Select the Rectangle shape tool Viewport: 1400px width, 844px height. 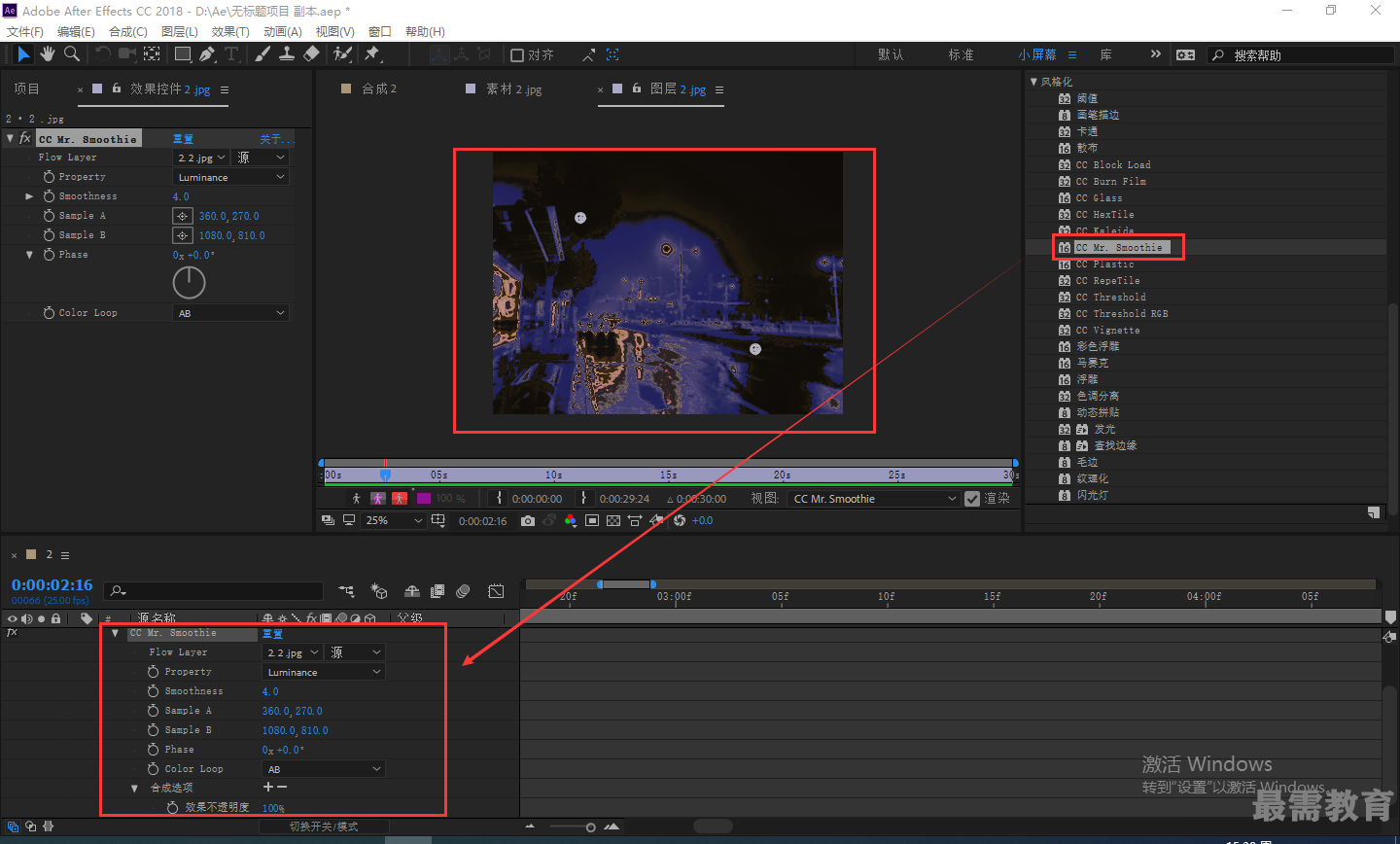[182, 54]
